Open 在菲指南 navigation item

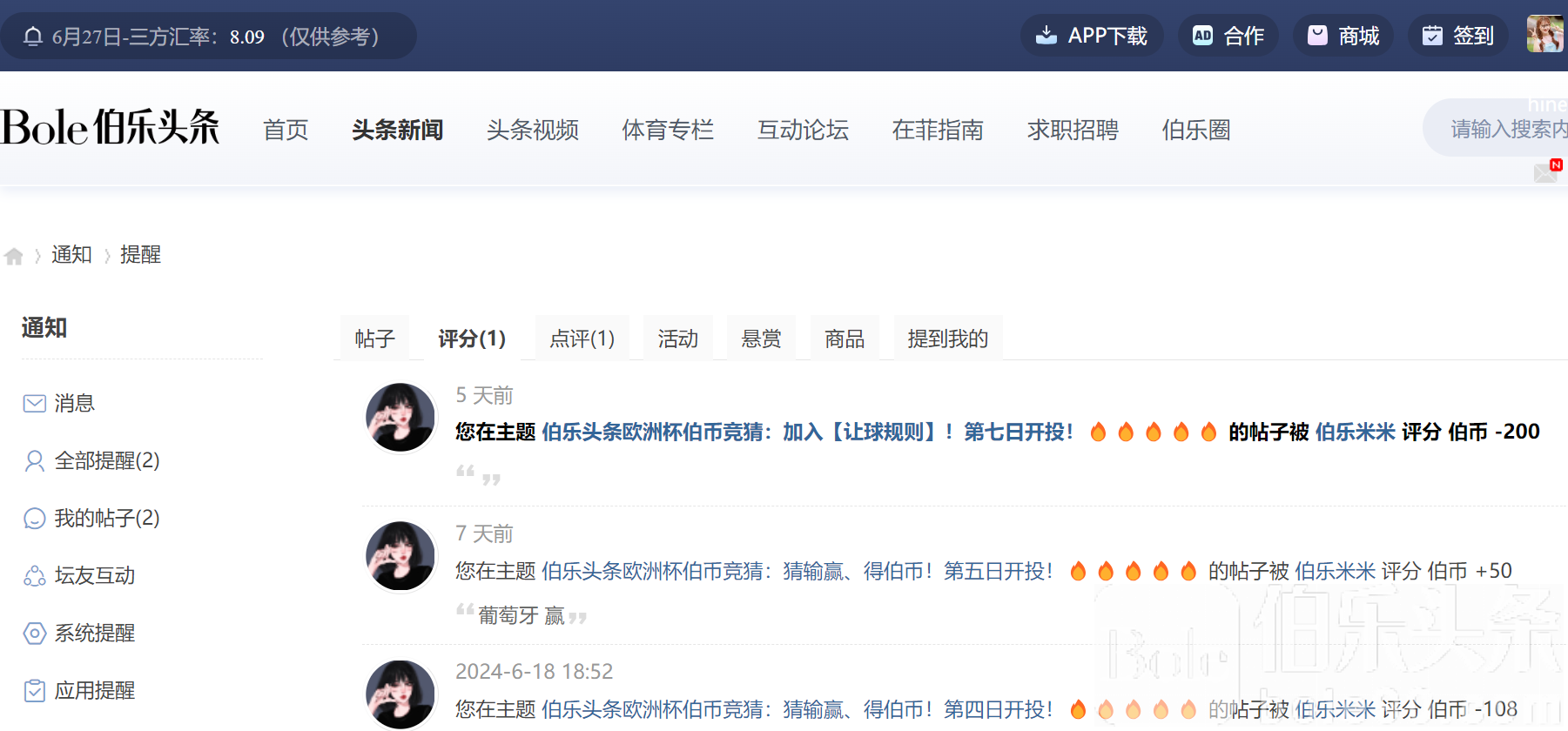(938, 130)
